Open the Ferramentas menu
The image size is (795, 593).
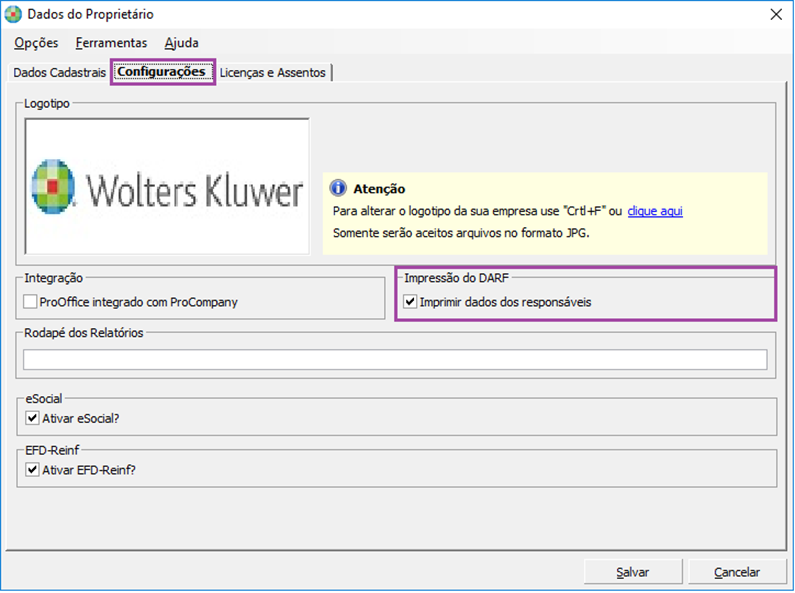click(x=111, y=43)
